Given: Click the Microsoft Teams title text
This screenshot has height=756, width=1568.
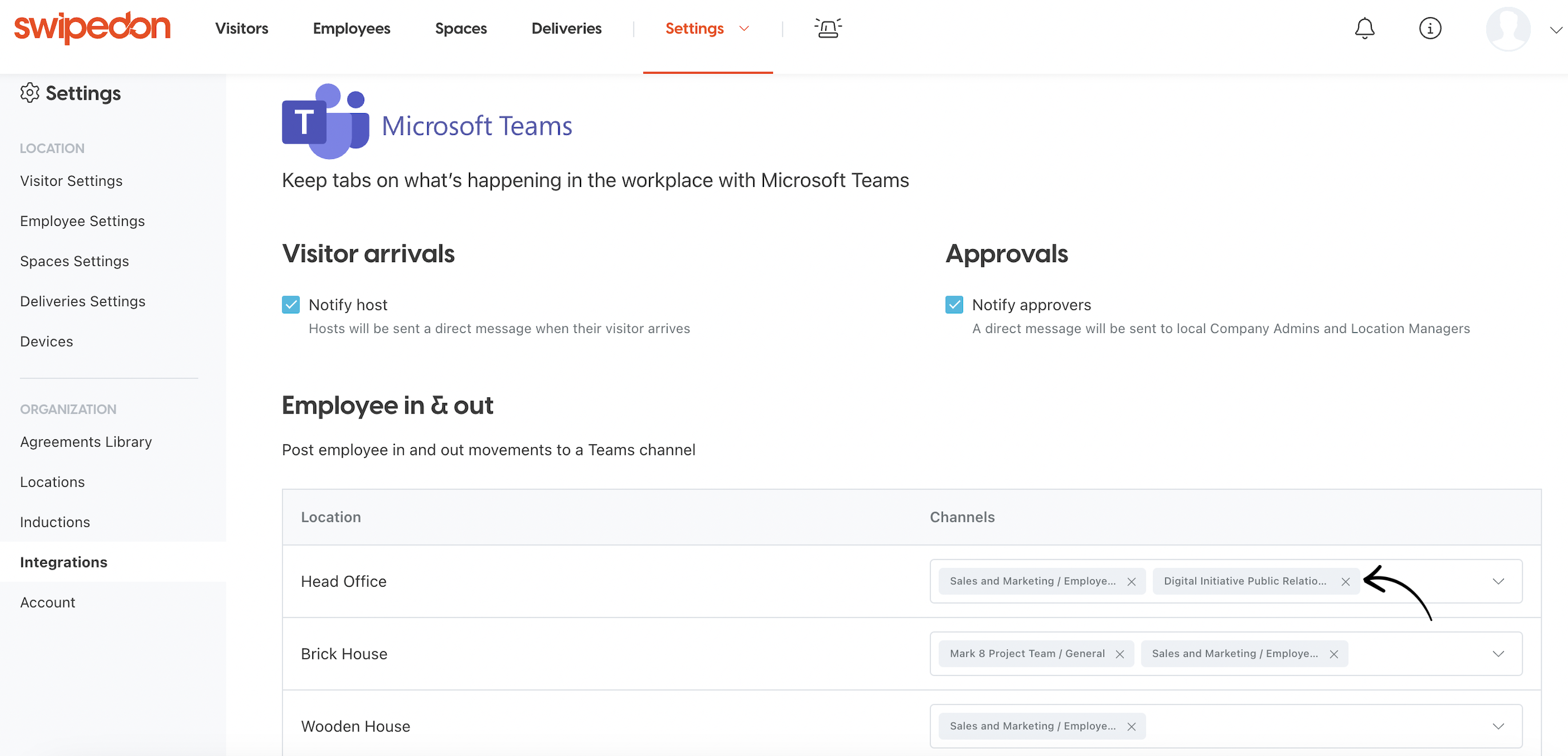Looking at the screenshot, I should coord(476,126).
